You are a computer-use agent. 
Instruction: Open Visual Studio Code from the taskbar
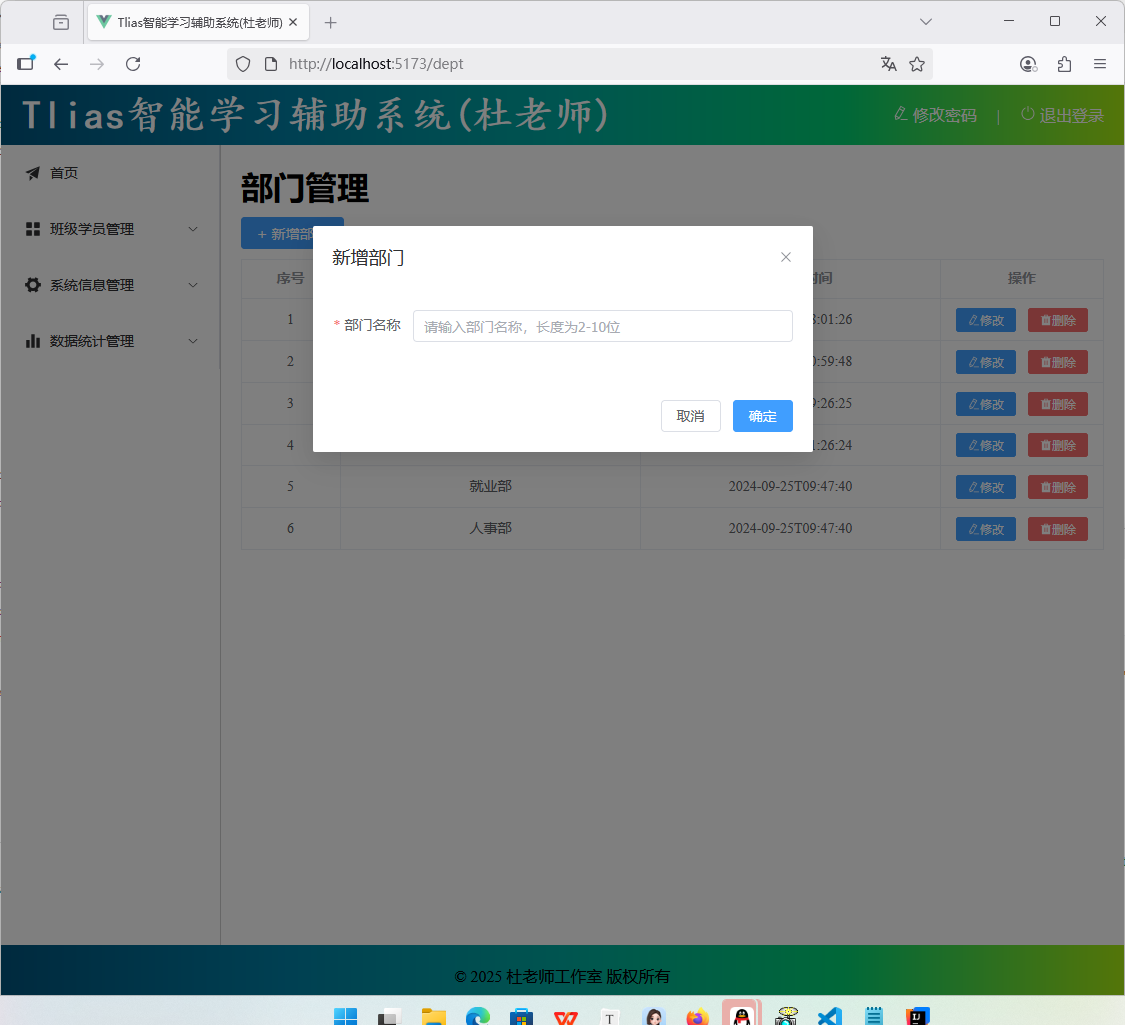[829, 1016]
